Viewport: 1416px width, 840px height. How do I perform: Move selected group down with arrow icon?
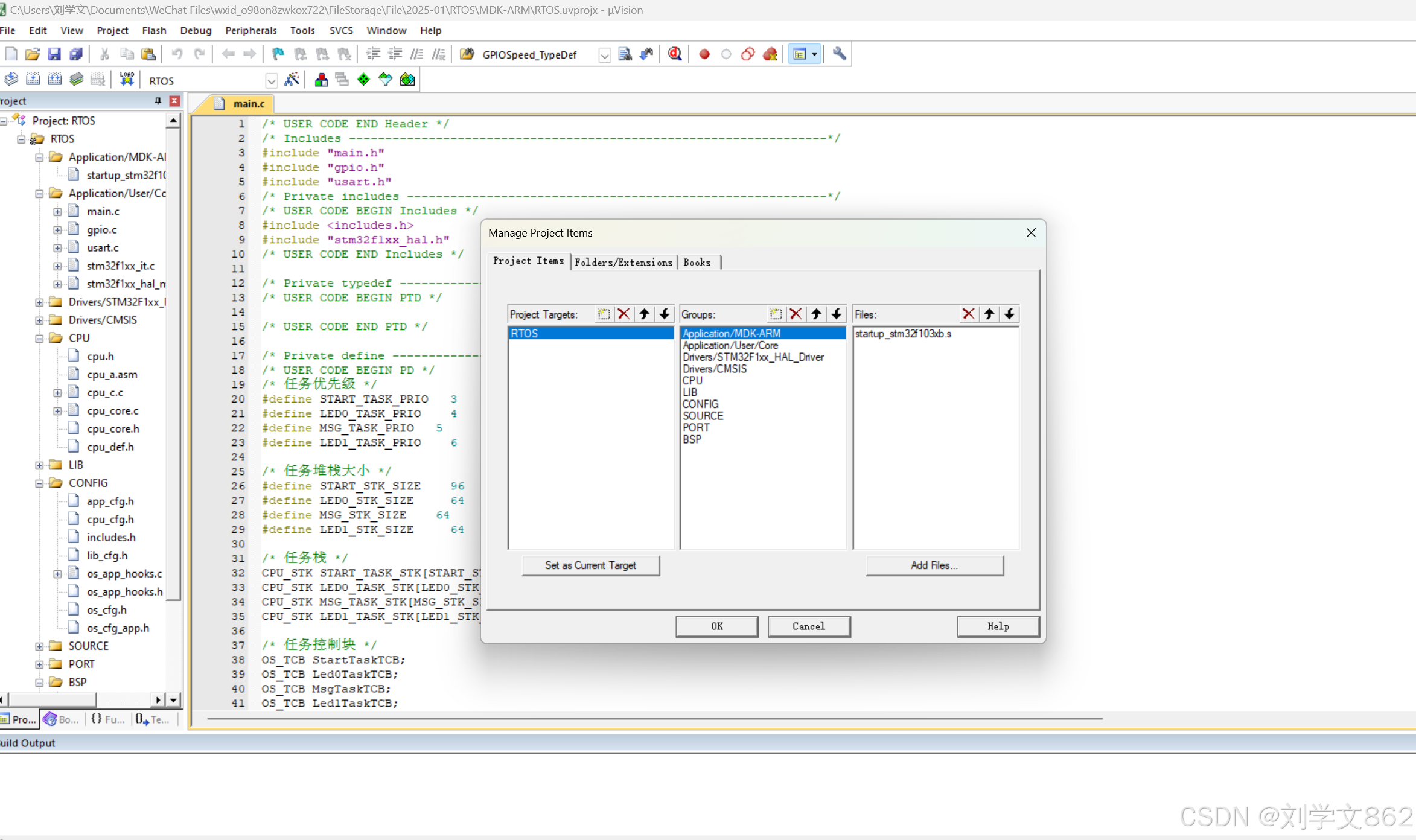(x=837, y=314)
